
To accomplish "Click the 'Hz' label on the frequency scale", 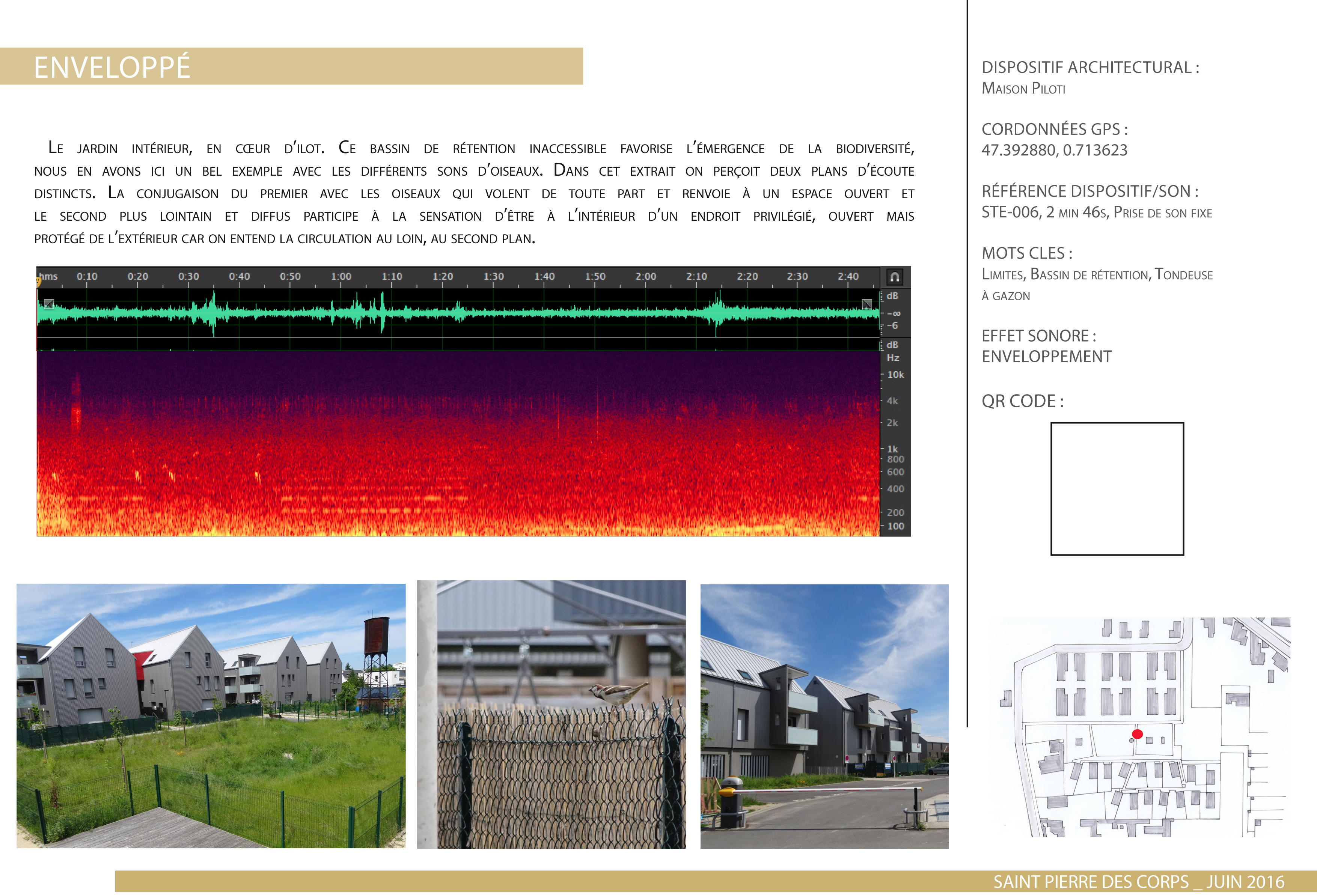I will [x=892, y=358].
